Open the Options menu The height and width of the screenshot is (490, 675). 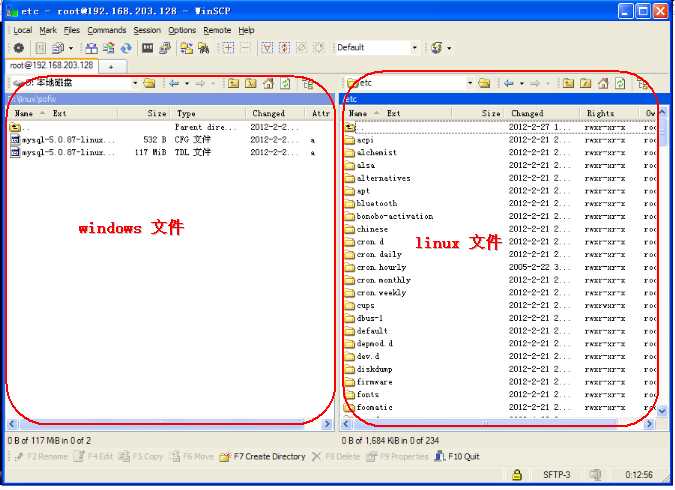[182, 30]
